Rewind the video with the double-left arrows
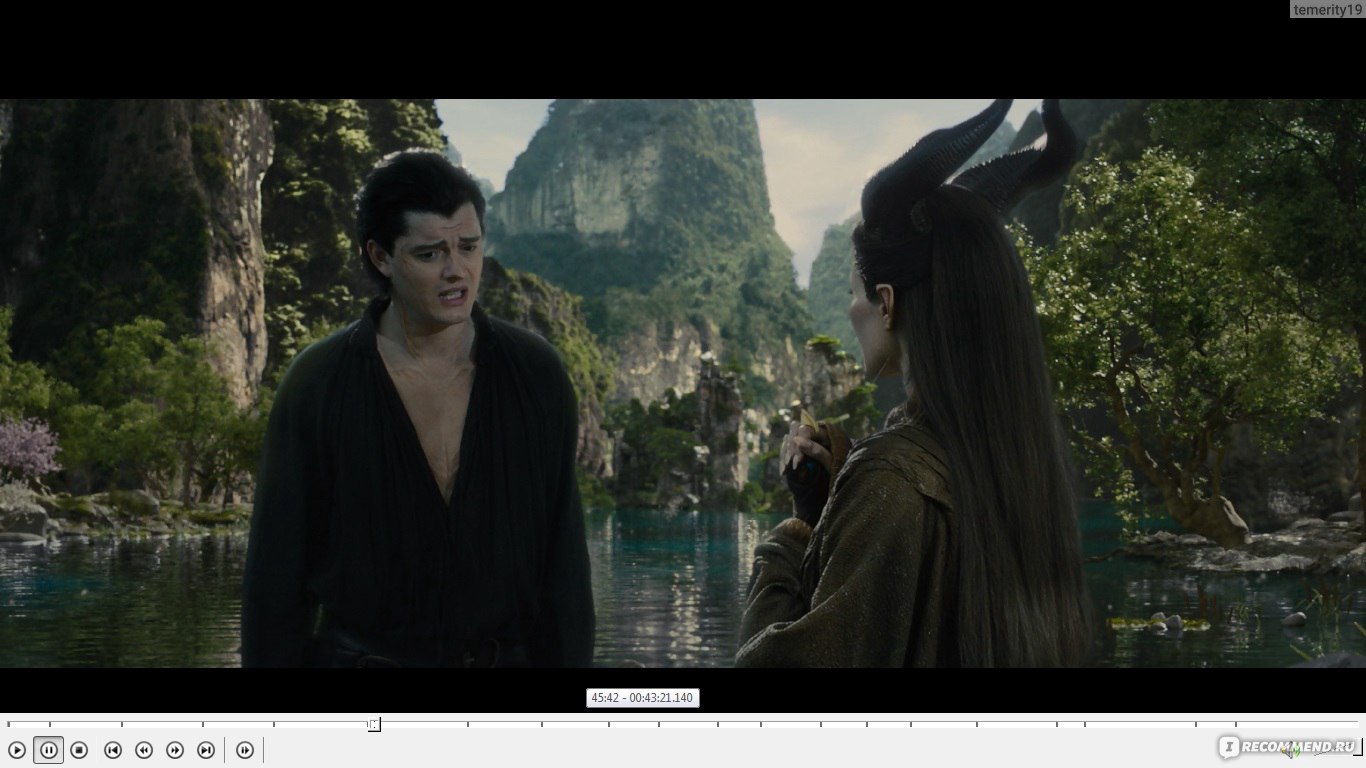This screenshot has width=1366, height=768. tap(144, 750)
